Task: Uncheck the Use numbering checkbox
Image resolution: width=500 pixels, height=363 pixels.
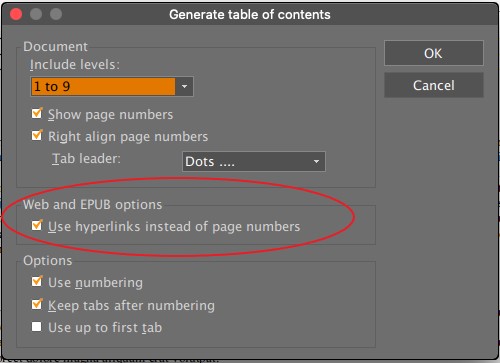Action: point(37,282)
